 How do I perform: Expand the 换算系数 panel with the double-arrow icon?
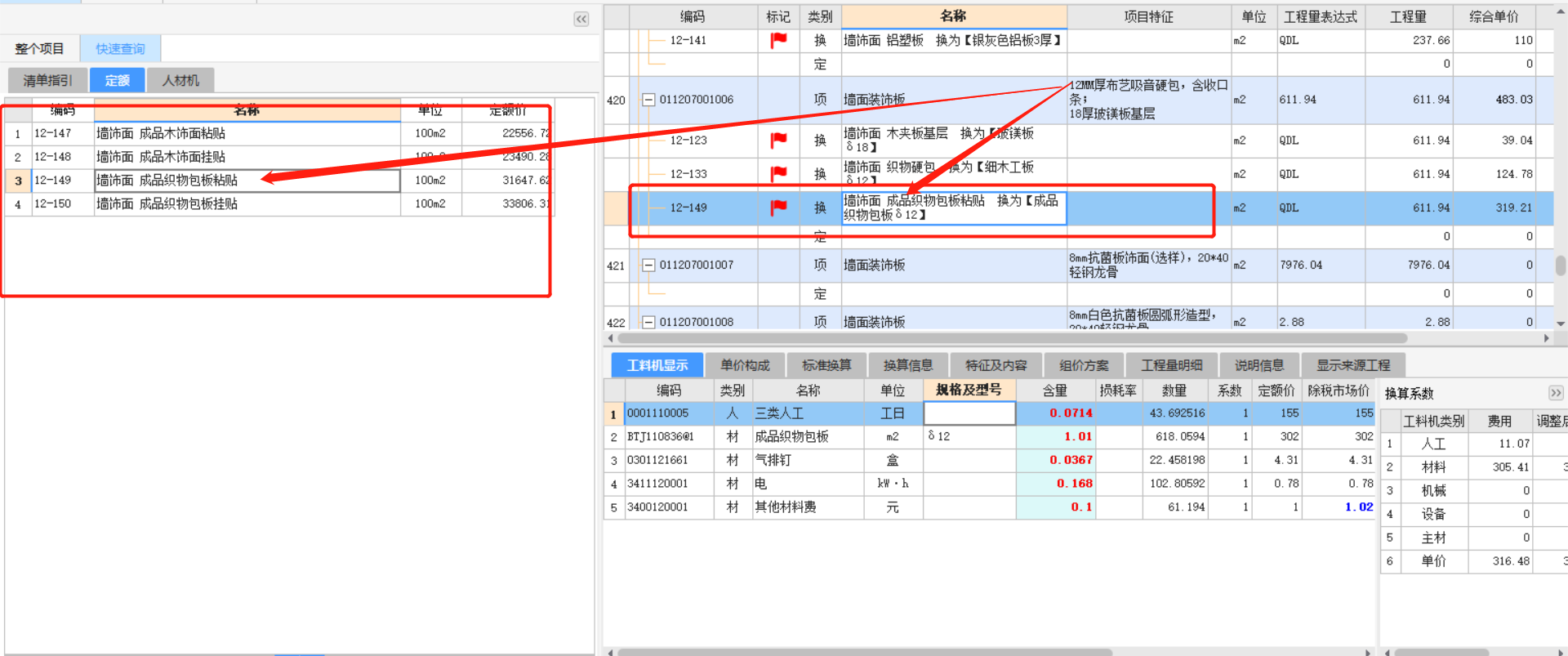[x=1555, y=393]
